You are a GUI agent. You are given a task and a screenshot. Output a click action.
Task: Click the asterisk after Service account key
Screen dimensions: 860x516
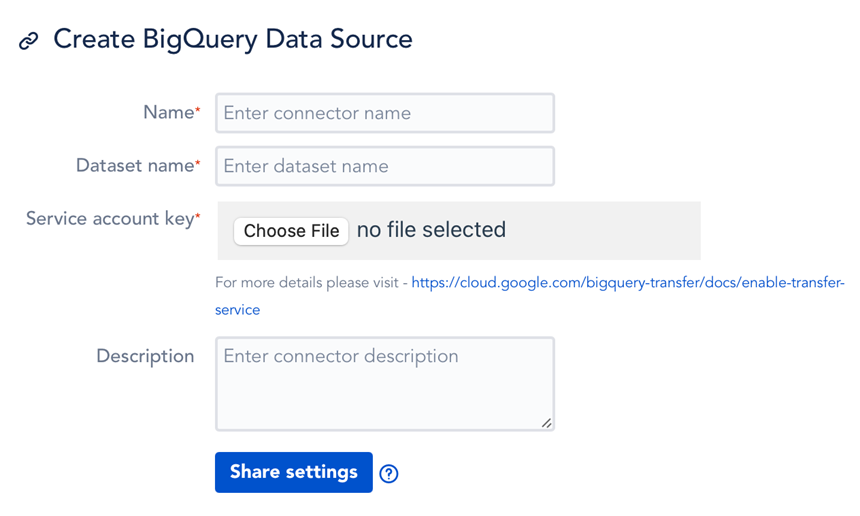(x=198, y=216)
